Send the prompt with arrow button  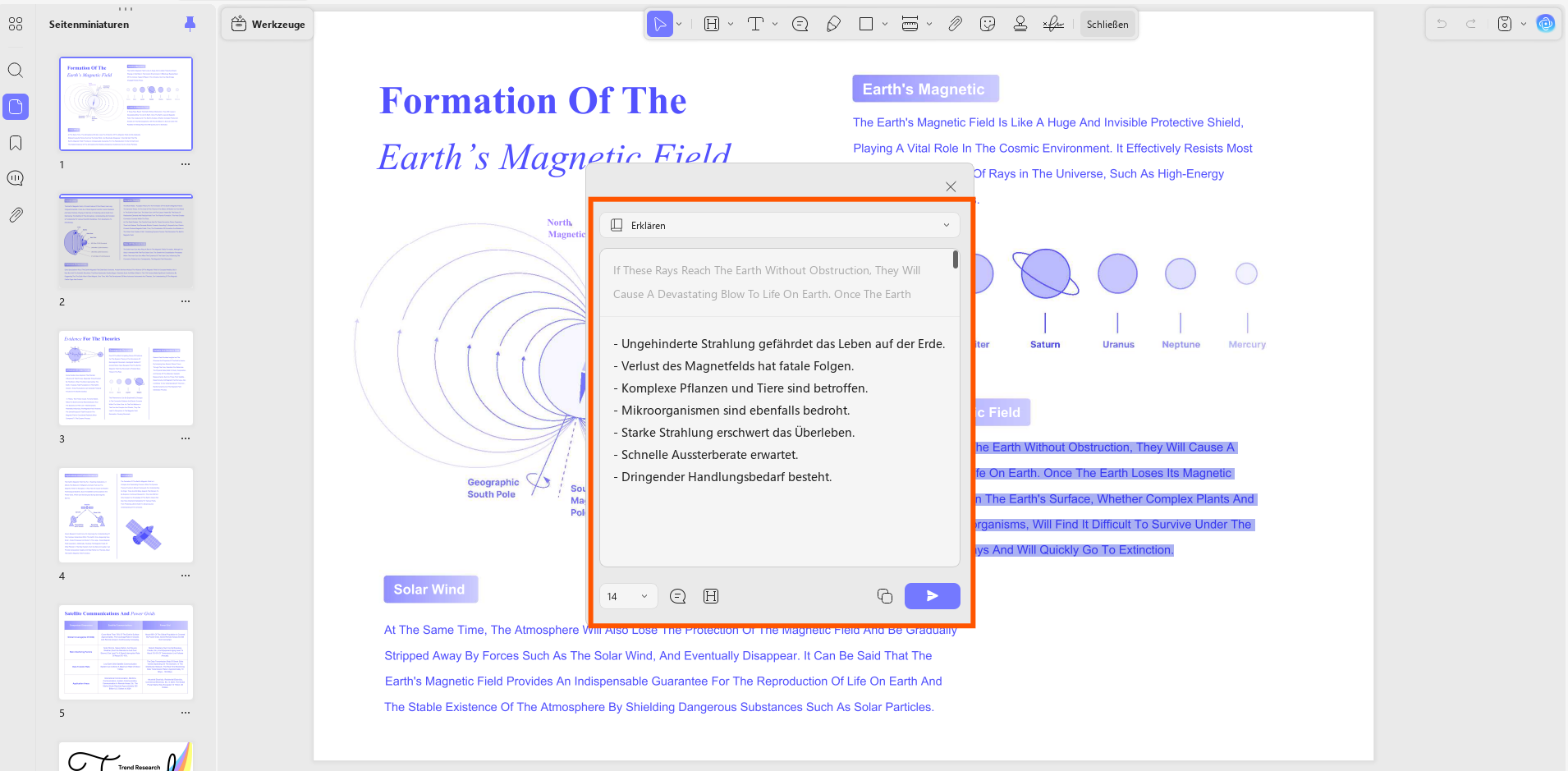[933, 596]
